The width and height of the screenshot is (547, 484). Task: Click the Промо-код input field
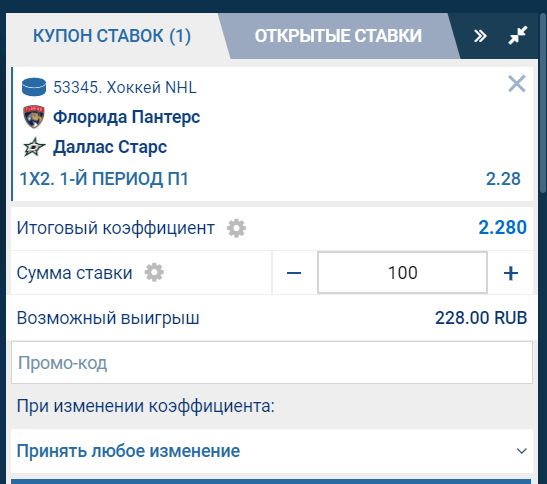[272, 363]
